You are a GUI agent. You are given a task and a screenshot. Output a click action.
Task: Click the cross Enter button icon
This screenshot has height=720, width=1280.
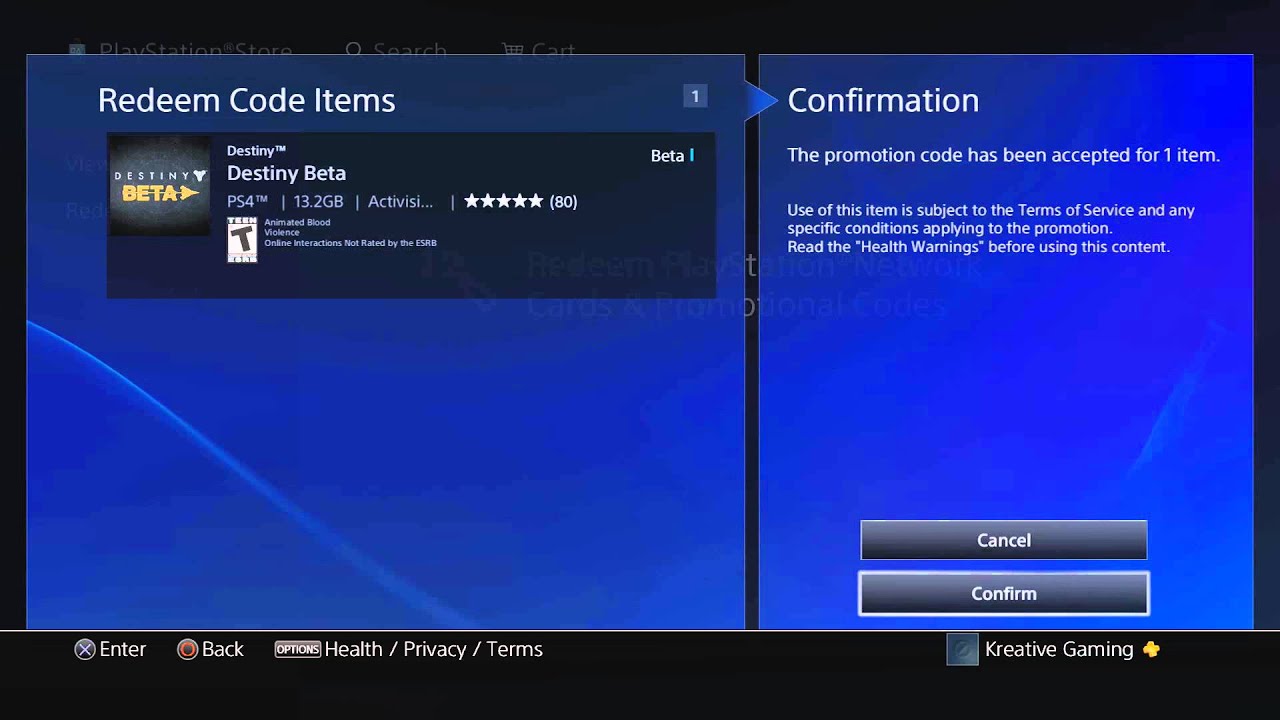(85, 649)
